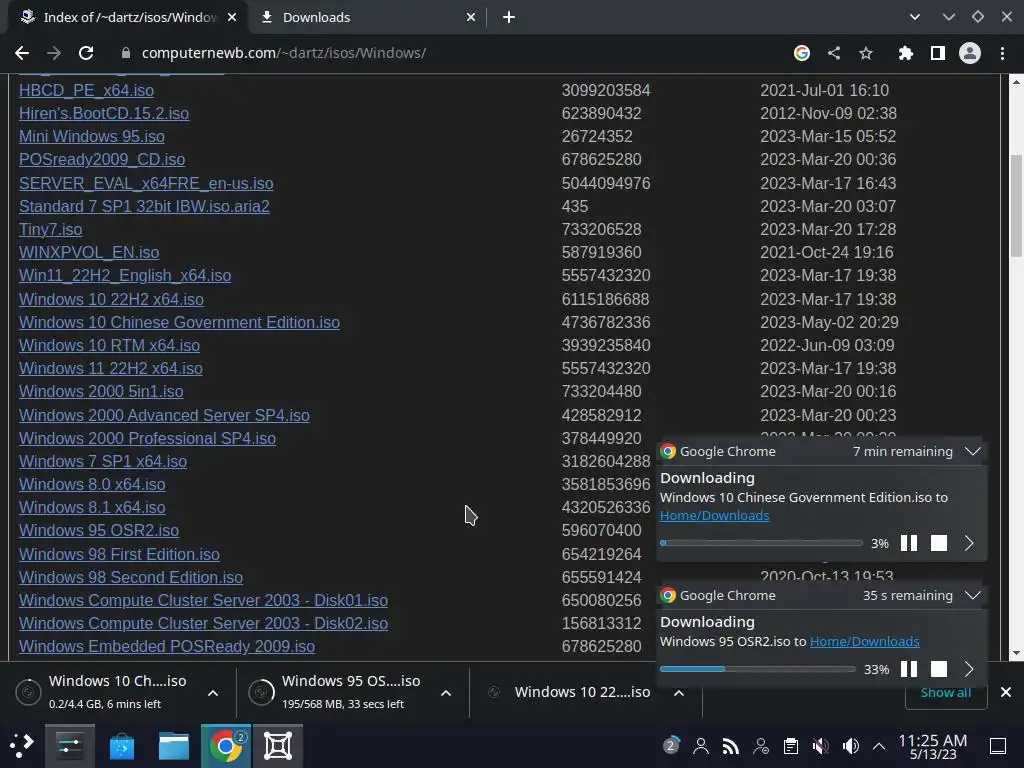Click Windows 10 RTM x64.iso link
This screenshot has width=1024, height=768.
point(109,345)
